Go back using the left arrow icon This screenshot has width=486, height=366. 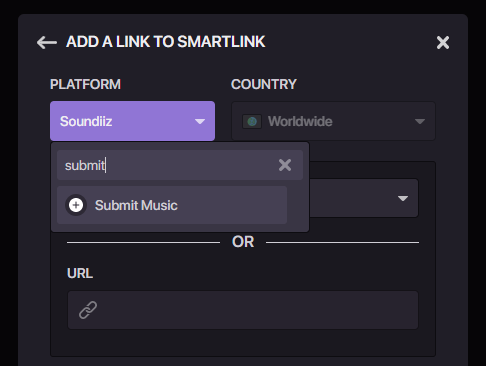point(47,43)
